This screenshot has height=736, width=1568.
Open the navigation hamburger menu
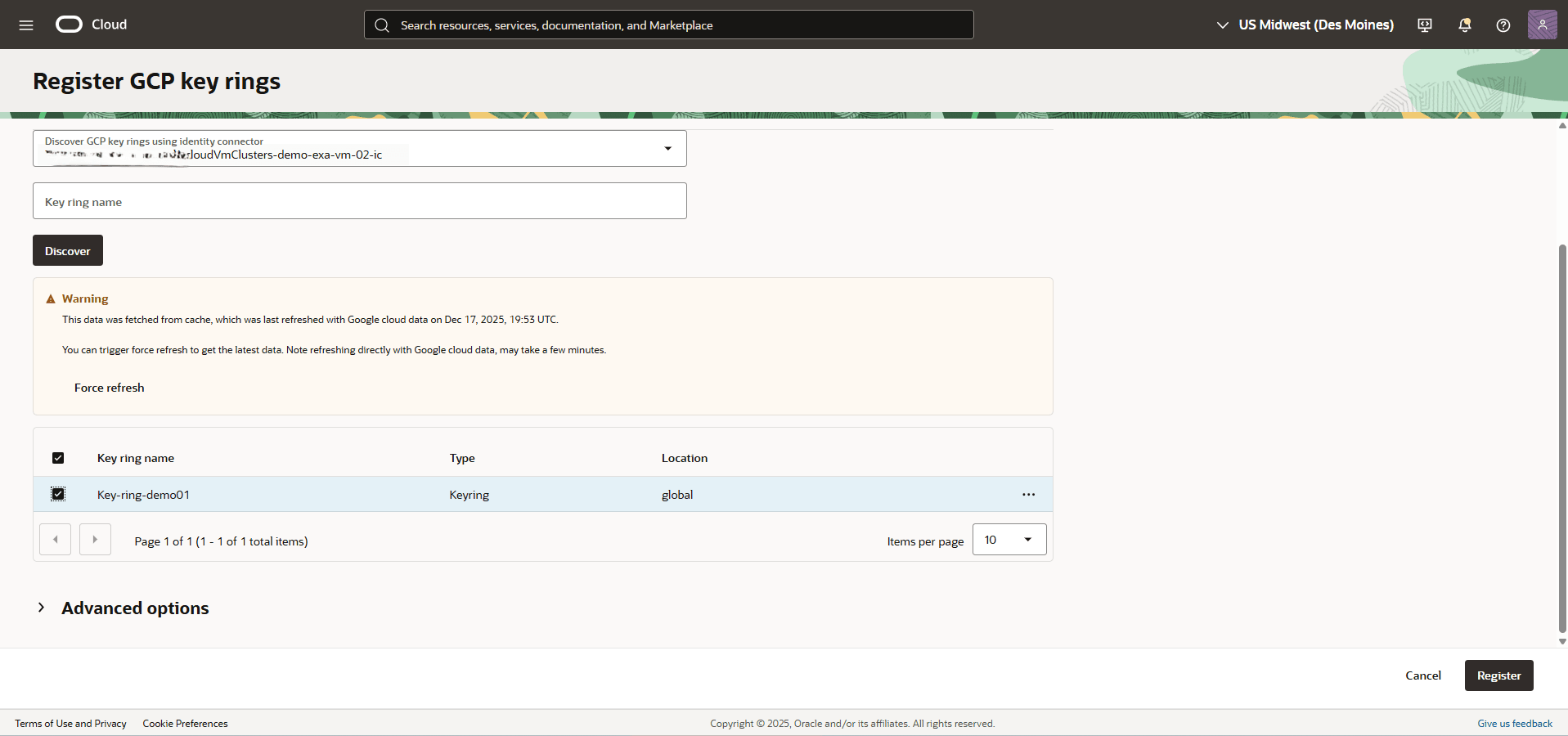point(25,25)
